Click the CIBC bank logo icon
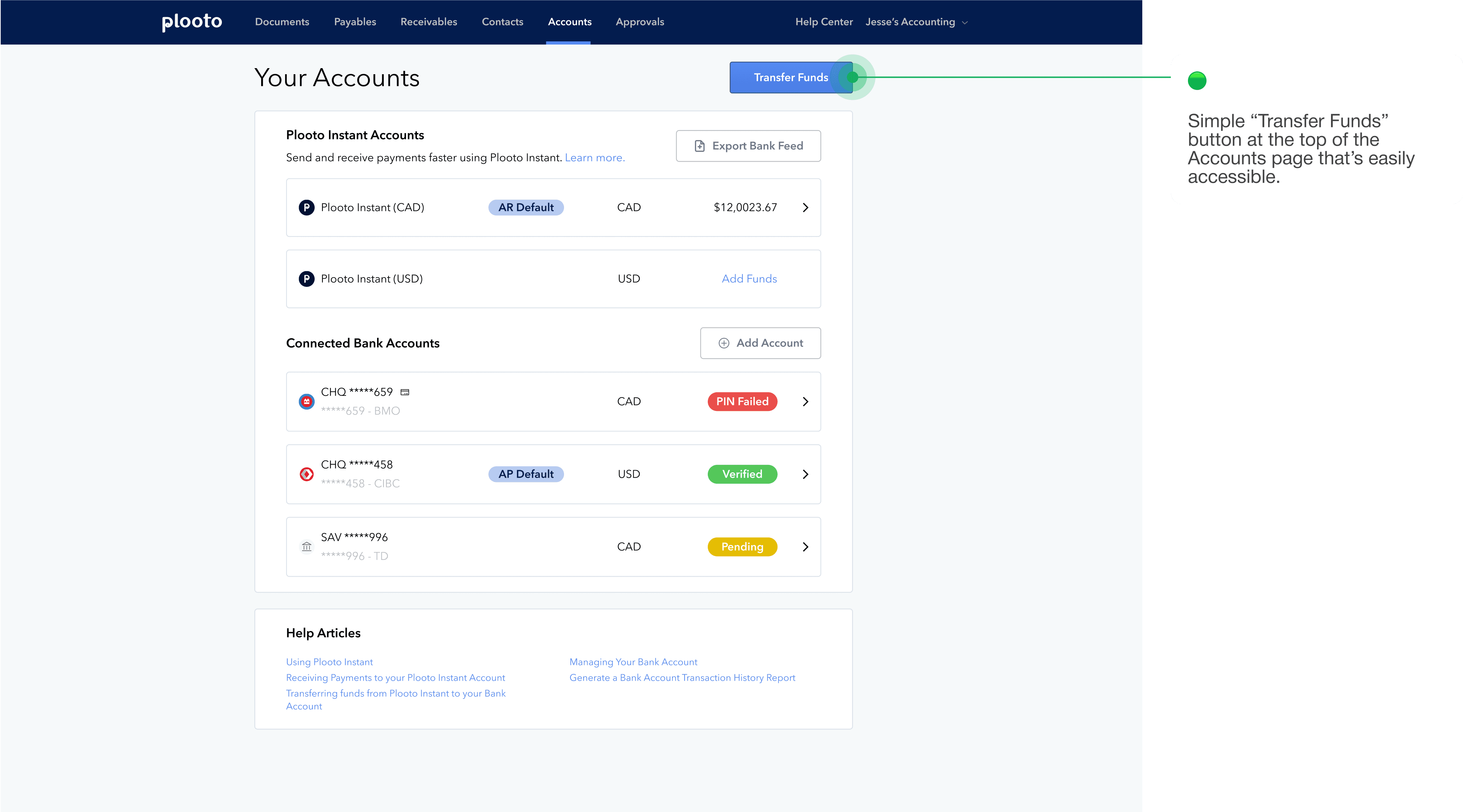This screenshot has height=812, width=1463. point(307,474)
